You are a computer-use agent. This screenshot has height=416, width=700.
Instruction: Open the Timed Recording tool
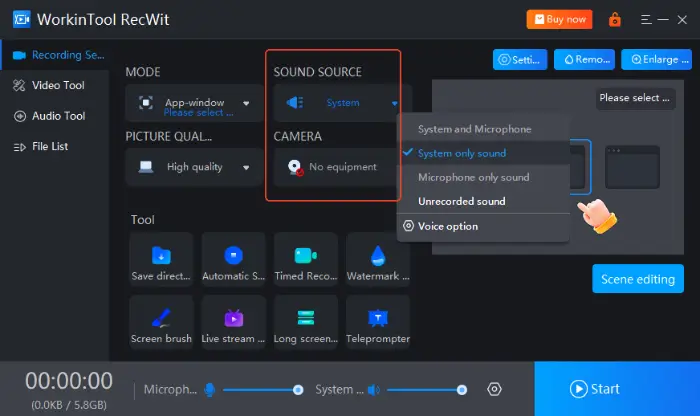point(306,259)
